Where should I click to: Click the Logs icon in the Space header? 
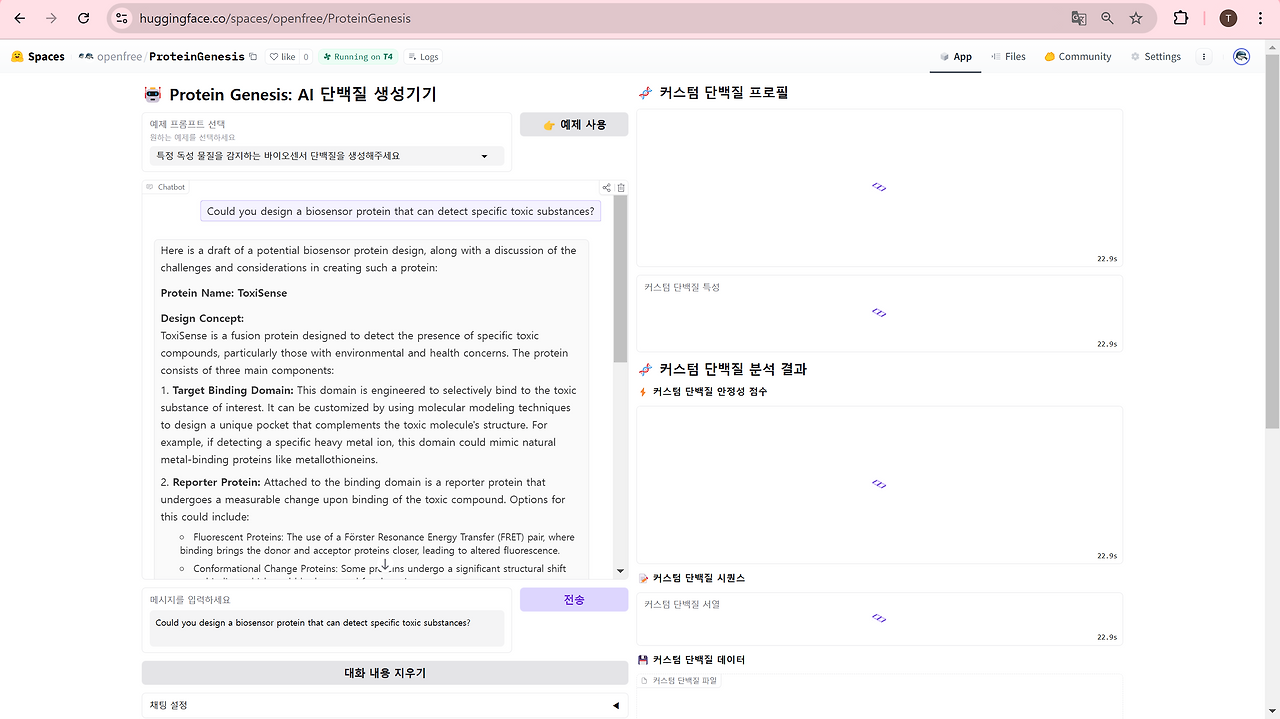coord(412,57)
